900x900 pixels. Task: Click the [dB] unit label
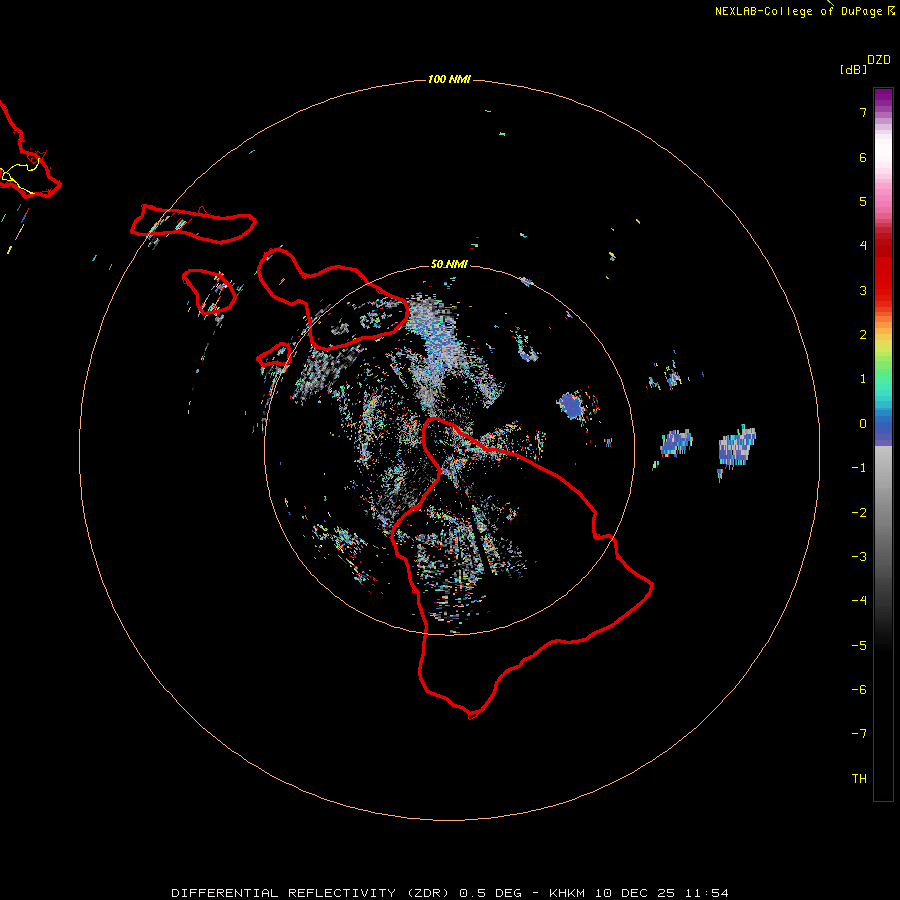click(854, 69)
